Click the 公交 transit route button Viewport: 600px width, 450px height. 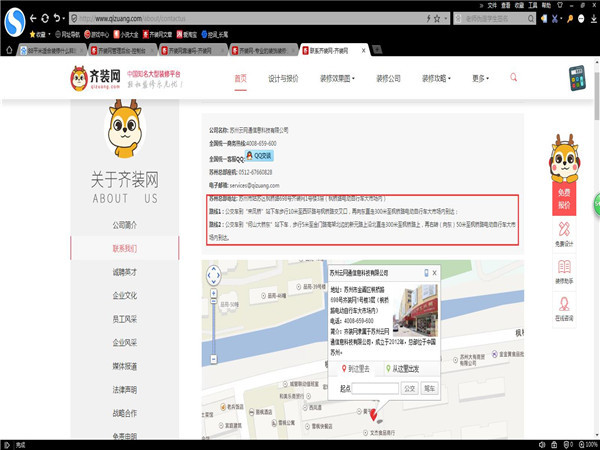tap(409, 388)
